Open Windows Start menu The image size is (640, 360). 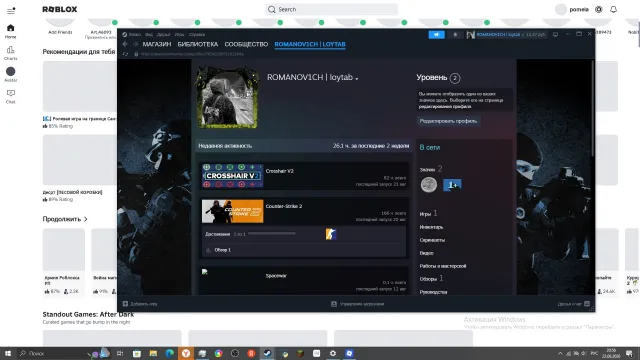(8, 353)
